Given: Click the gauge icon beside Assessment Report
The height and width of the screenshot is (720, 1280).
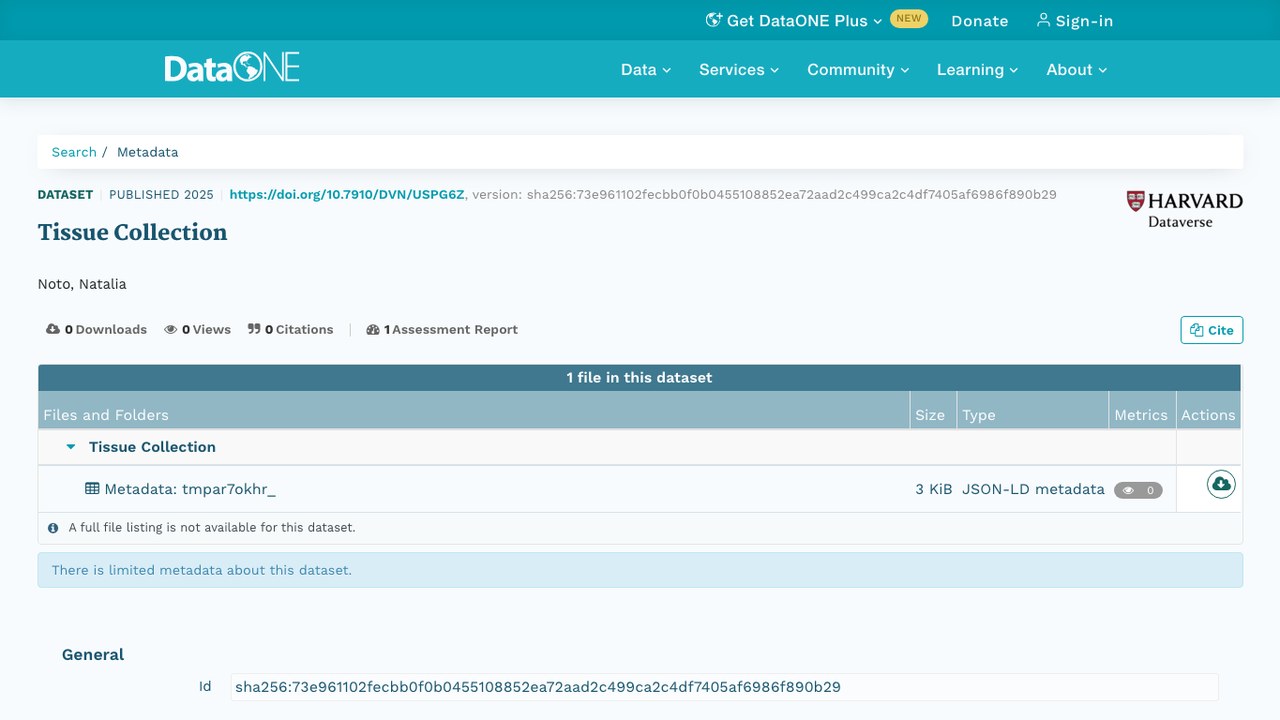Looking at the screenshot, I should [373, 329].
